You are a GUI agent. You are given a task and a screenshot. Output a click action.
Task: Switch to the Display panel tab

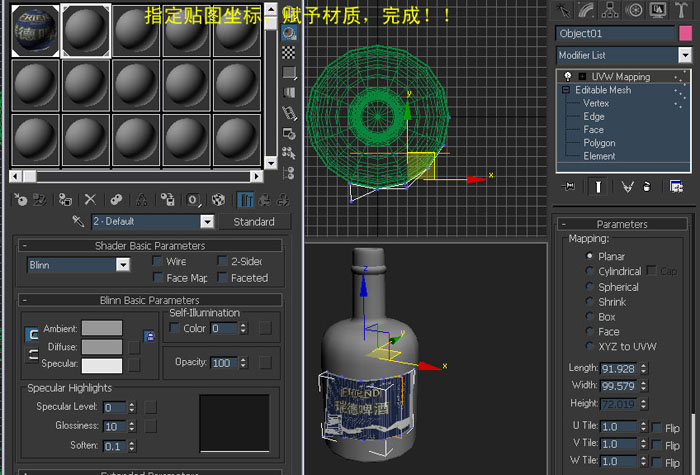658,10
